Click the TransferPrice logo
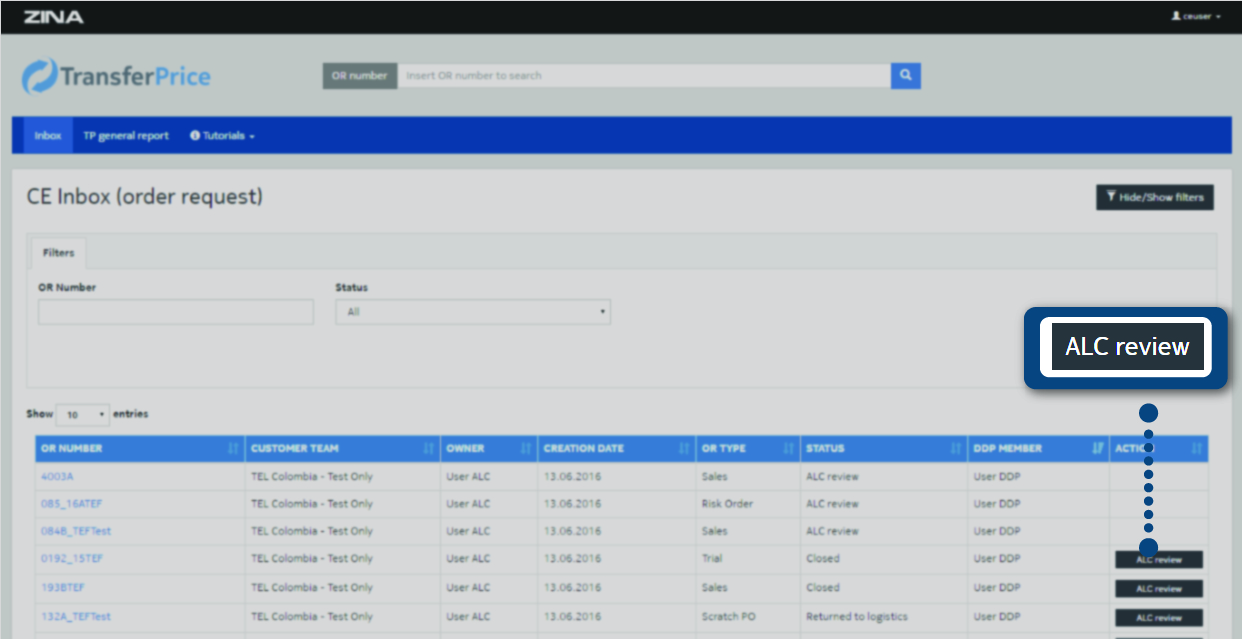 coord(117,77)
